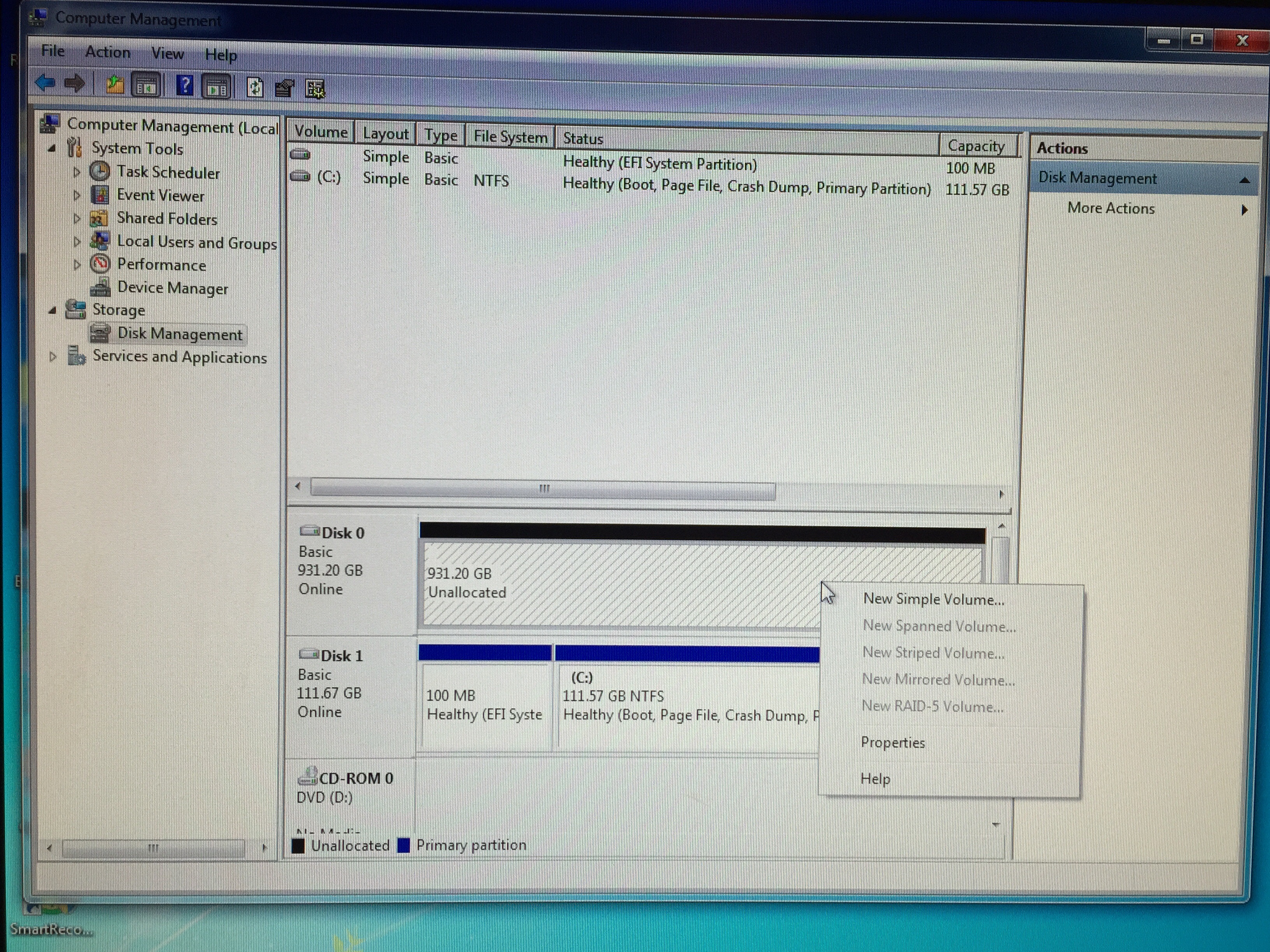
Task: Click the Local Users and Groups icon
Action: pos(100,241)
